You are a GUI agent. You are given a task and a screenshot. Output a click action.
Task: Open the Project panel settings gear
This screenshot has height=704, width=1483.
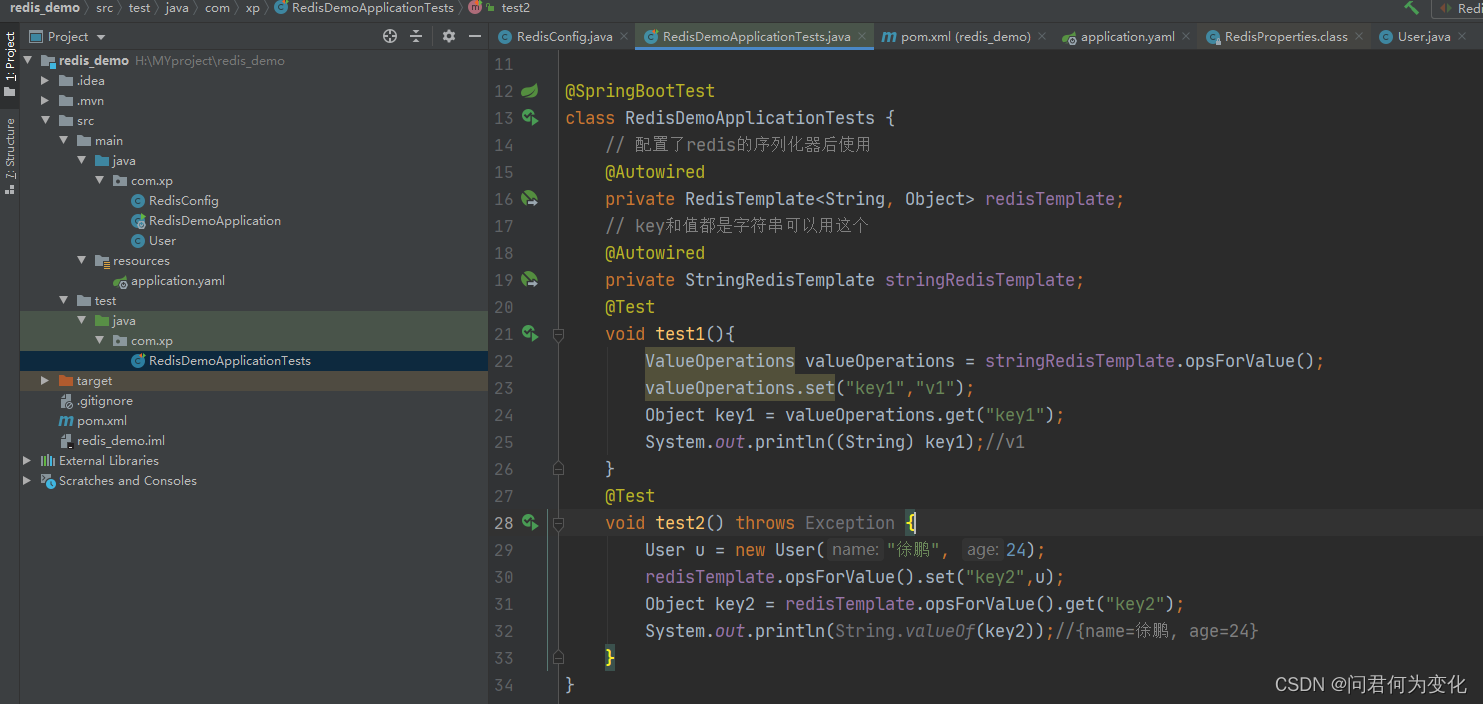coord(449,36)
